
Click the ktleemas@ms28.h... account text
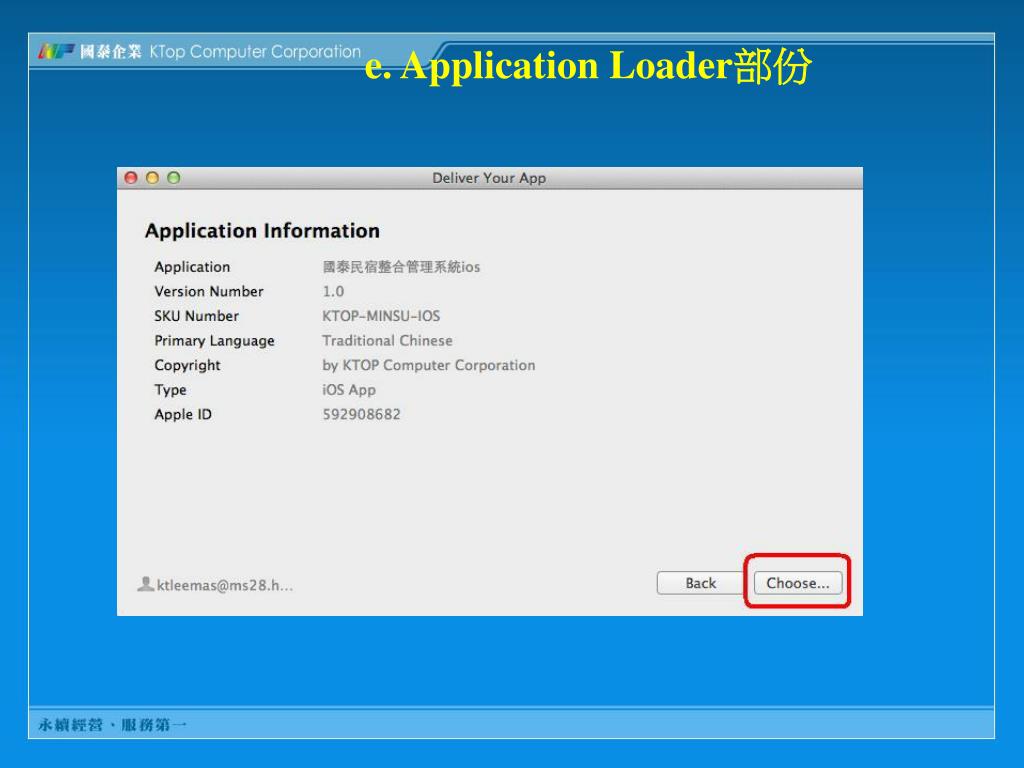click(225, 585)
